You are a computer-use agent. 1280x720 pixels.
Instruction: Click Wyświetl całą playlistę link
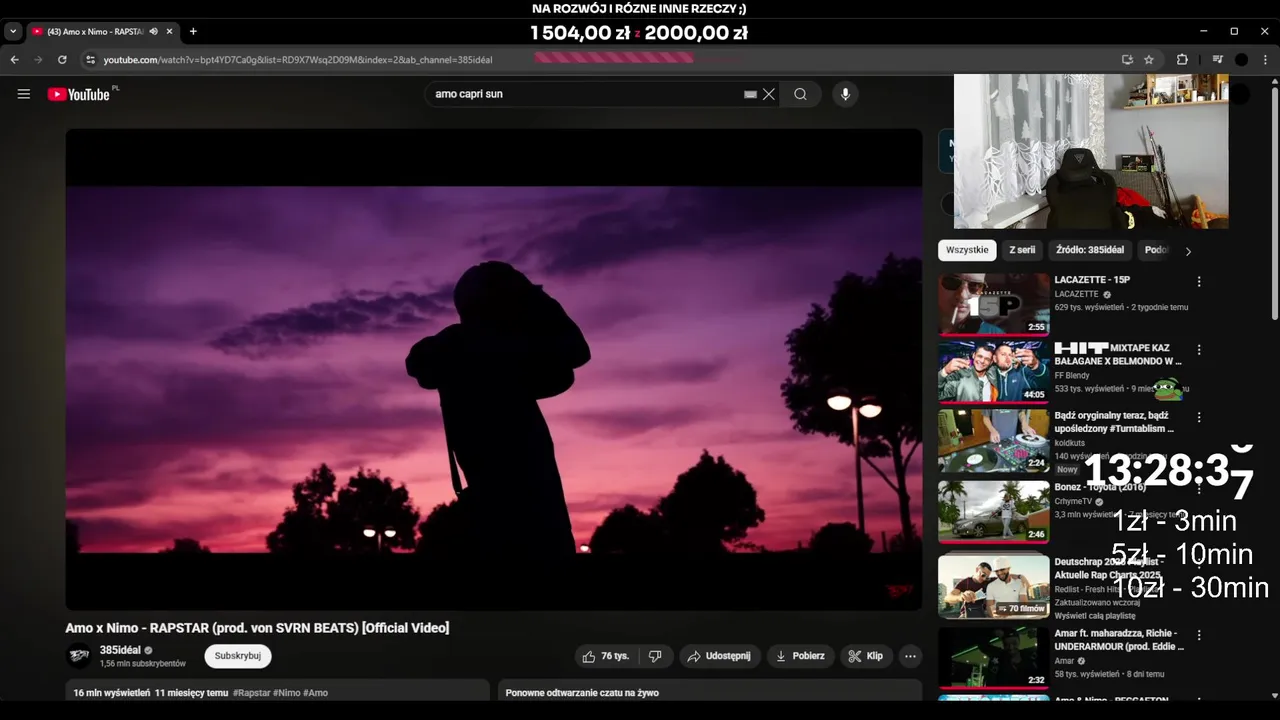pos(1095,616)
